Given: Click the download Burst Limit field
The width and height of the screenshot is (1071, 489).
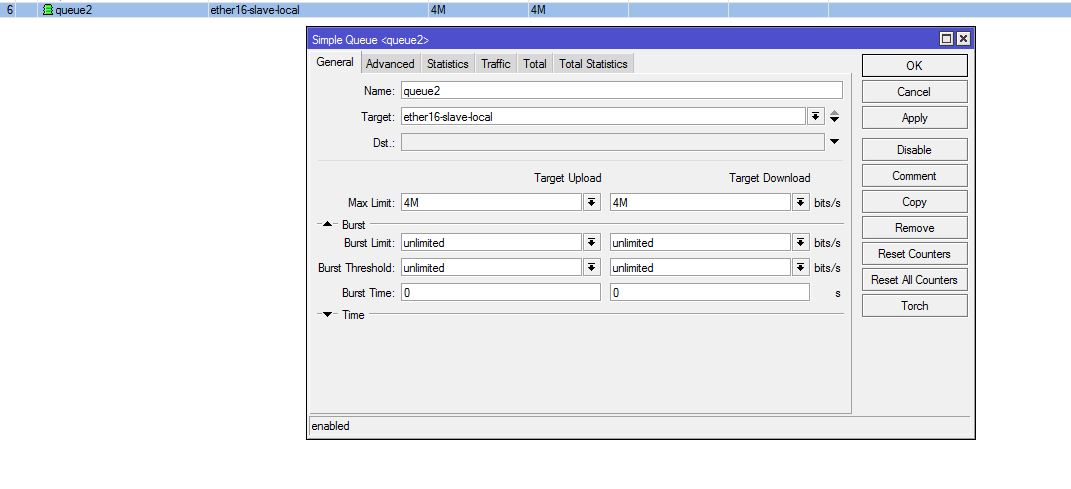Looking at the screenshot, I should point(700,242).
